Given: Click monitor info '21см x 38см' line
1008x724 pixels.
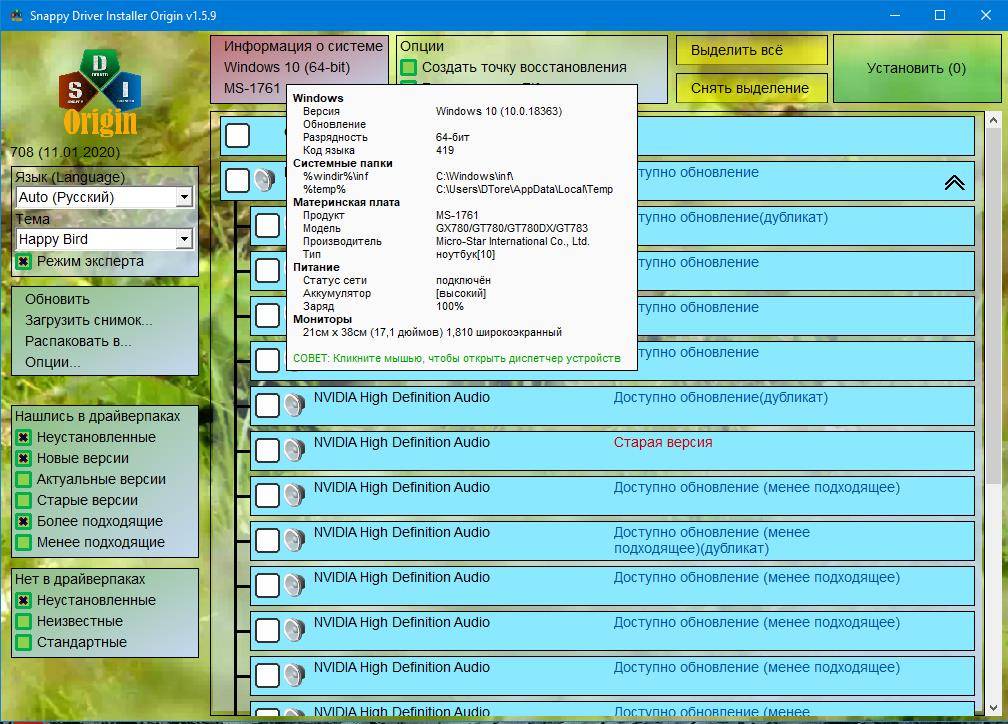Looking at the screenshot, I should [432, 332].
